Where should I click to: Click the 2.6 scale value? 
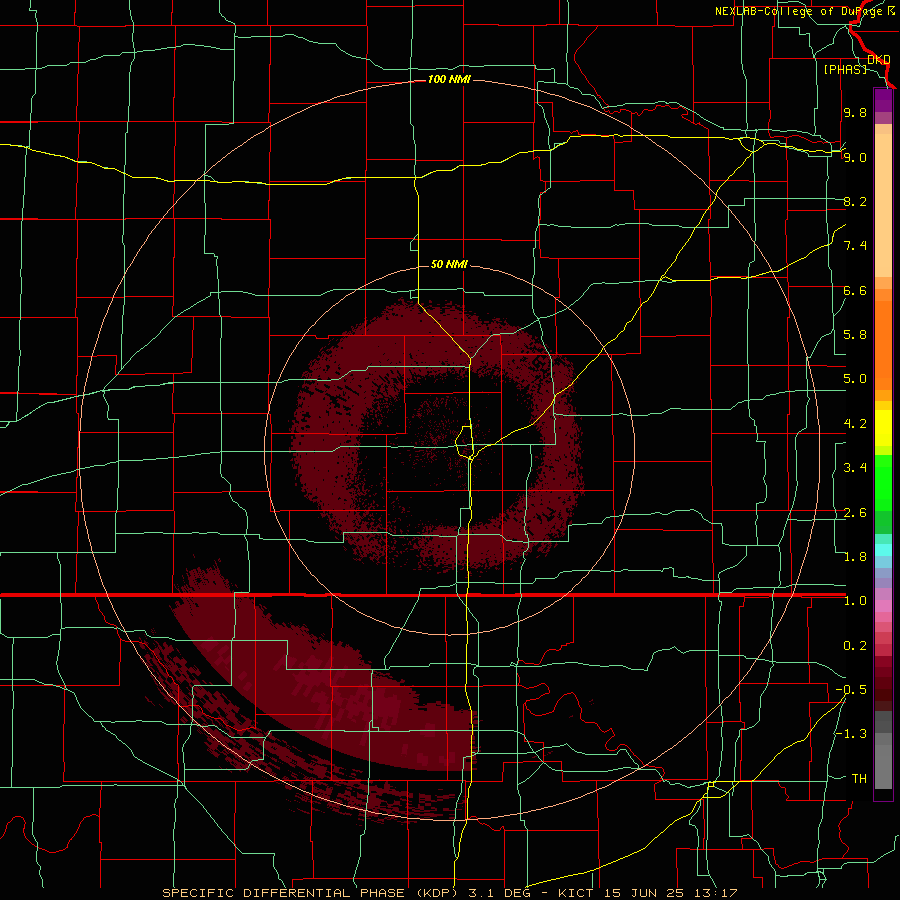tap(855, 513)
